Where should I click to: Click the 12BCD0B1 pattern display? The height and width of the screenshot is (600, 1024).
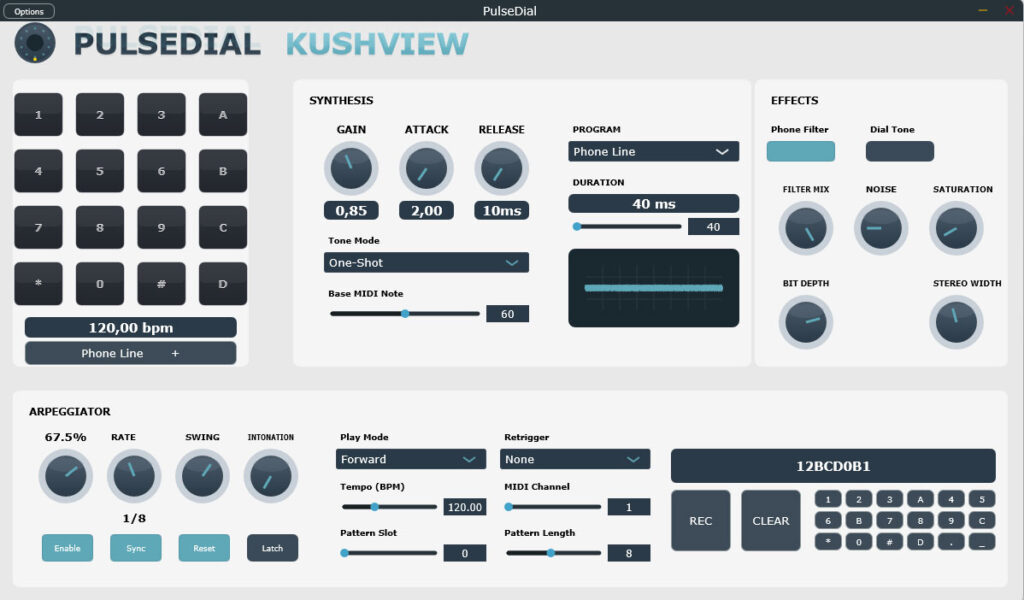pyautogui.click(x=836, y=465)
